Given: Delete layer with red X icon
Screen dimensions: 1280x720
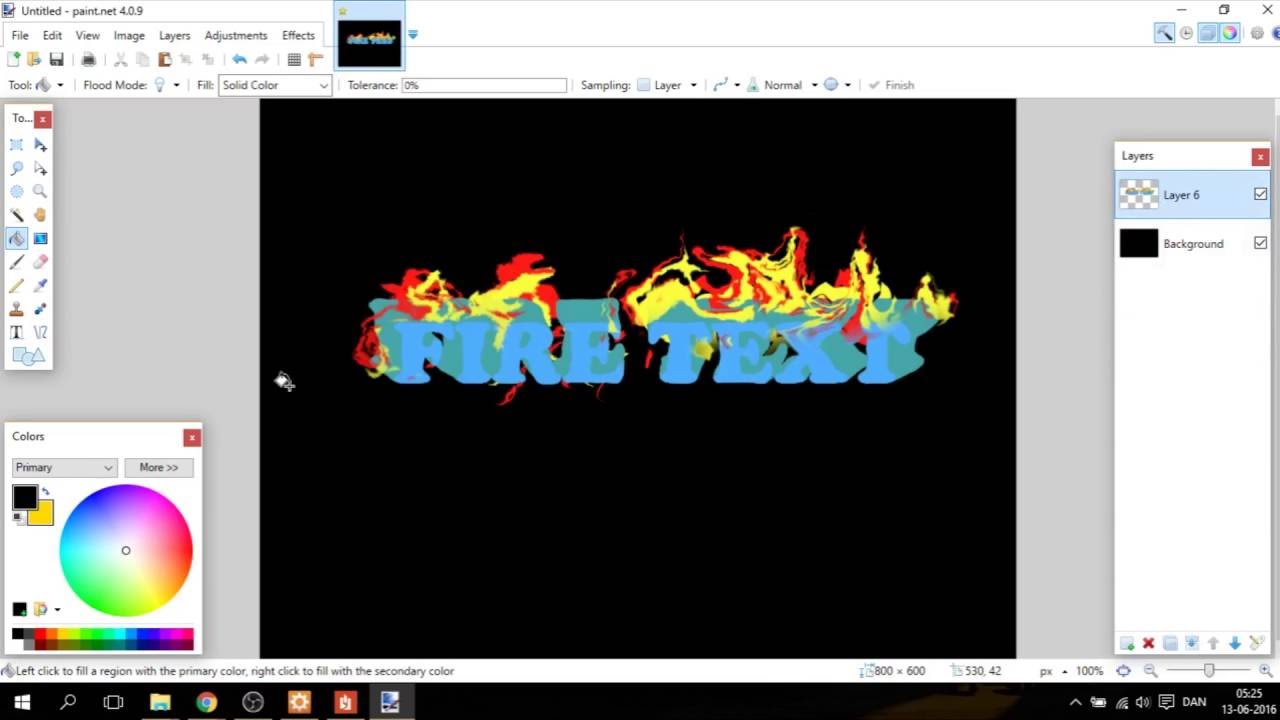Looking at the screenshot, I should (x=1148, y=643).
